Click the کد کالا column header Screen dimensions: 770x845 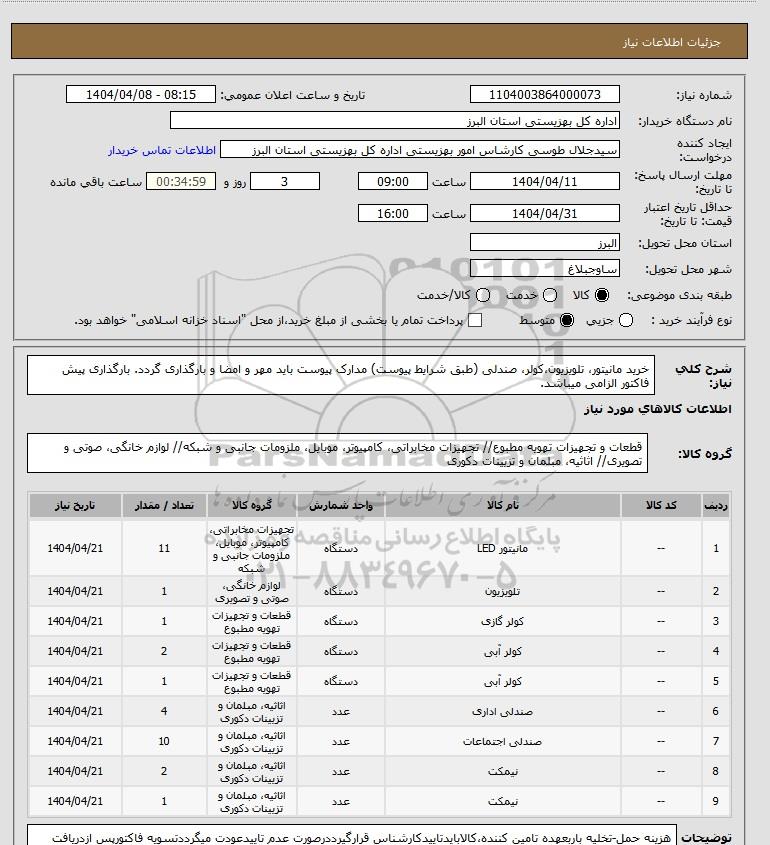[x=661, y=505]
